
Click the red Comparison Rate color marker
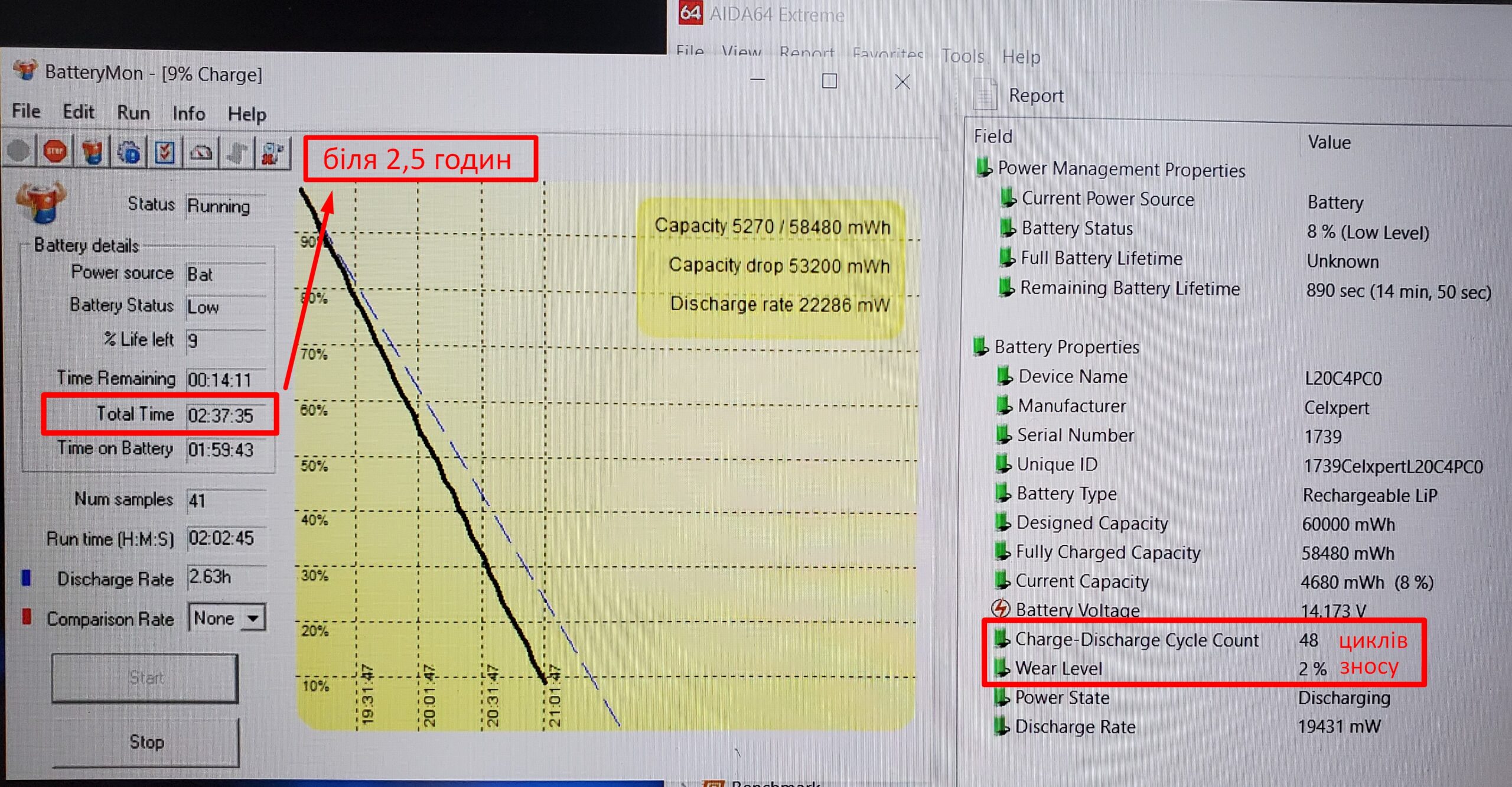tap(26, 617)
